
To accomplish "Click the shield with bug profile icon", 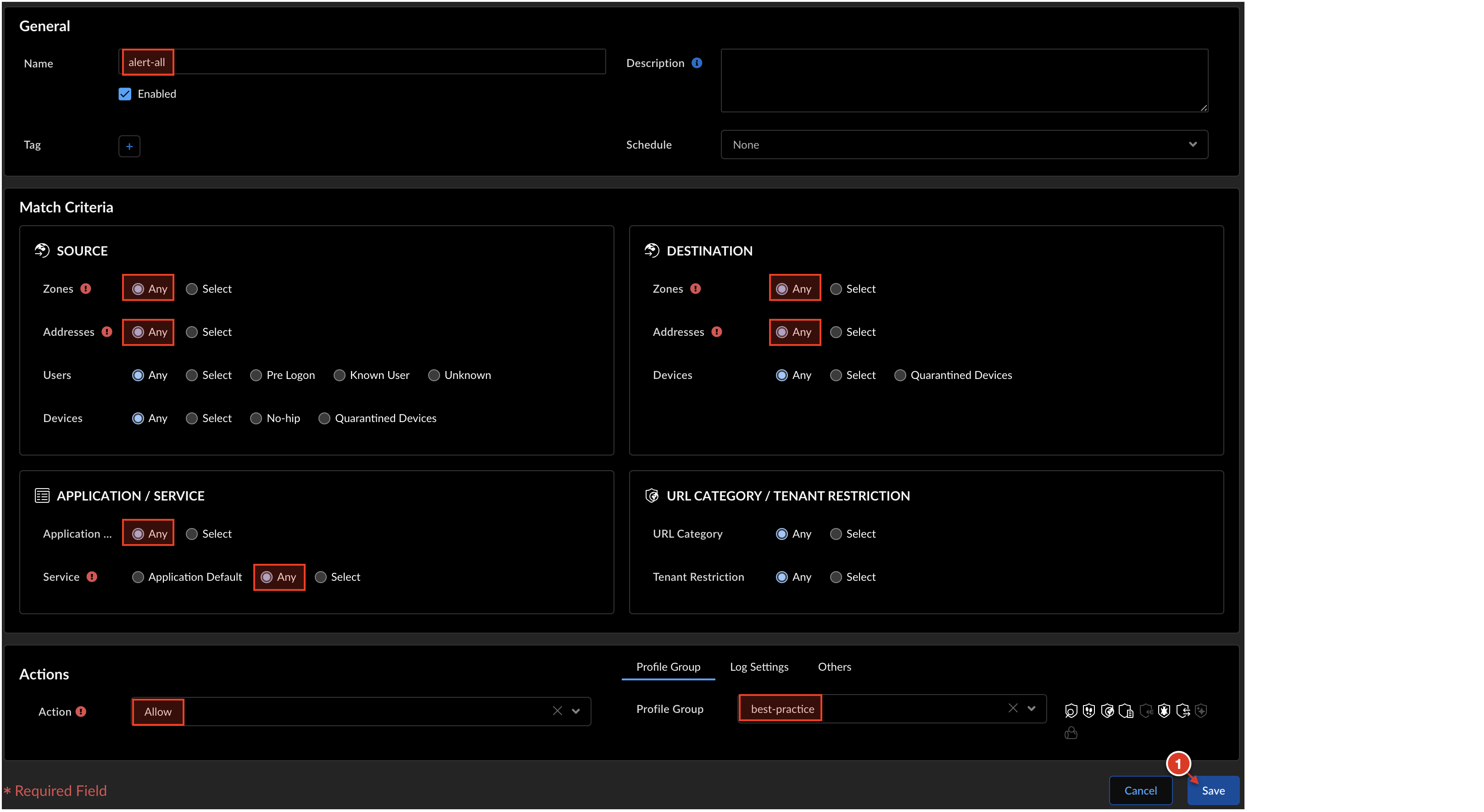I will tap(1164, 711).
